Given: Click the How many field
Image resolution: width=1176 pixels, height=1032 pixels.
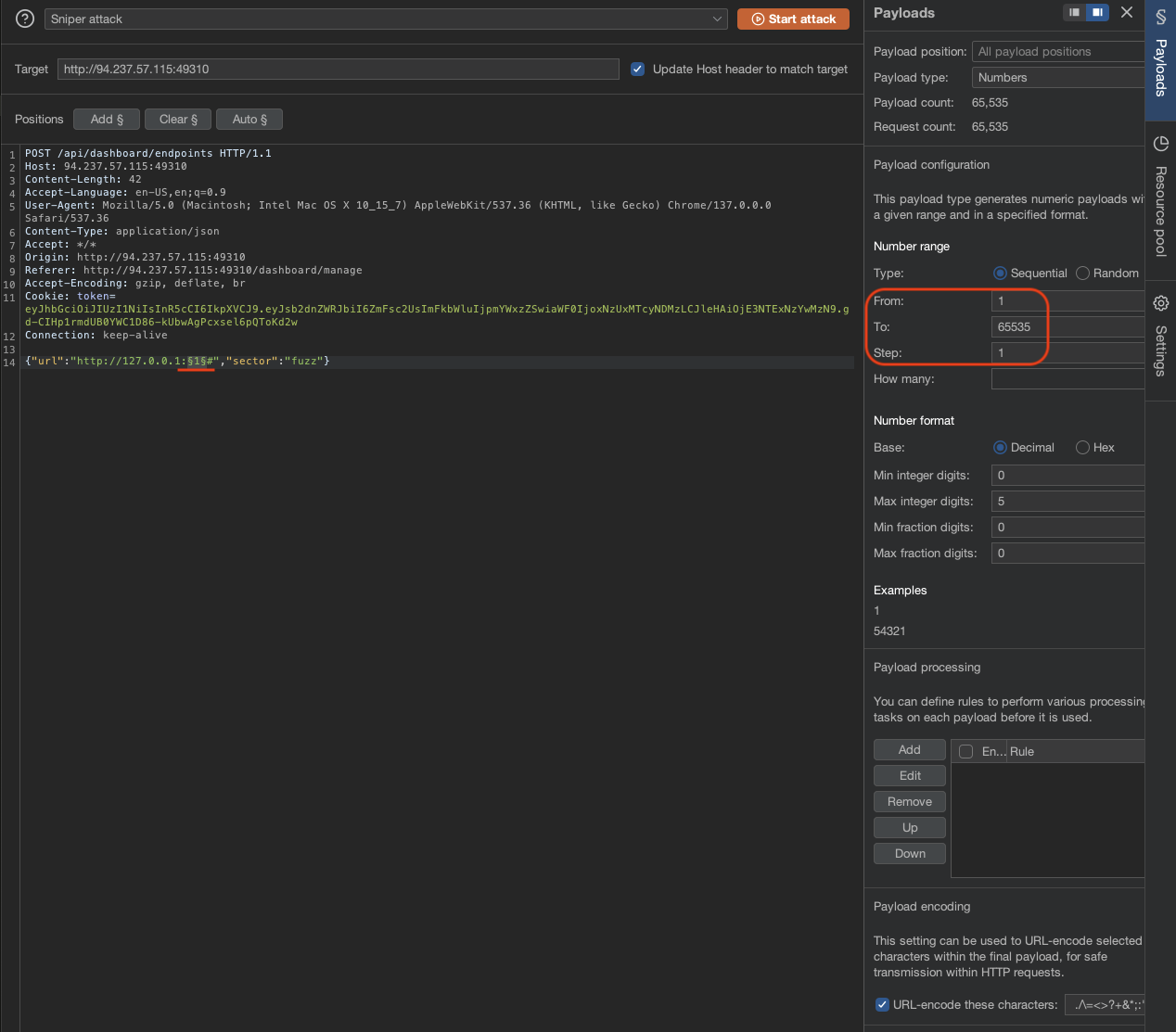Looking at the screenshot, I should [x=1067, y=379].
